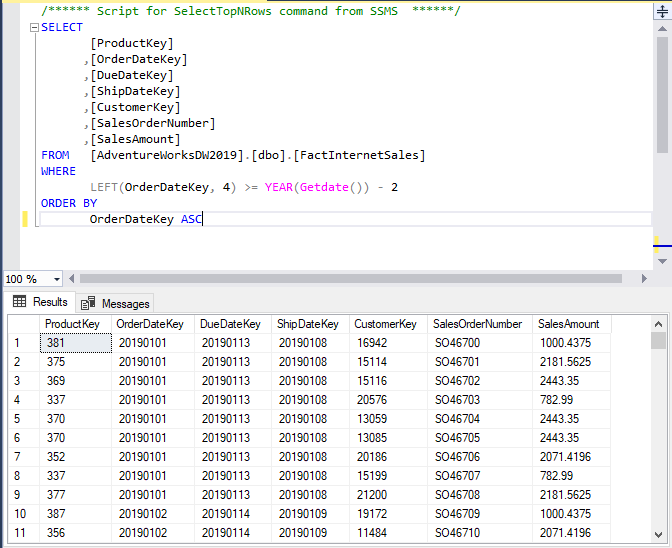
Task: Click the SELECT keyword in editor
Action: pyautogui.click(x=62, y=27)
